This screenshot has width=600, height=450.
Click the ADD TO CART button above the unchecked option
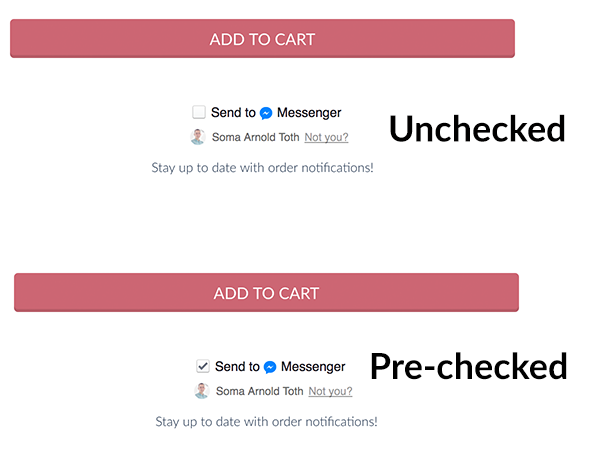[262, 39]
